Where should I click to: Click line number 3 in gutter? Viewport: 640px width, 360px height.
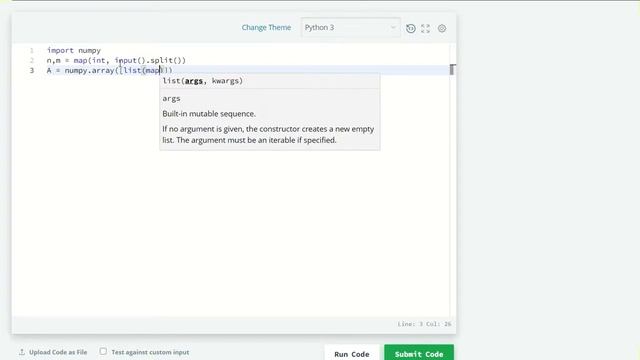[32, 70]
